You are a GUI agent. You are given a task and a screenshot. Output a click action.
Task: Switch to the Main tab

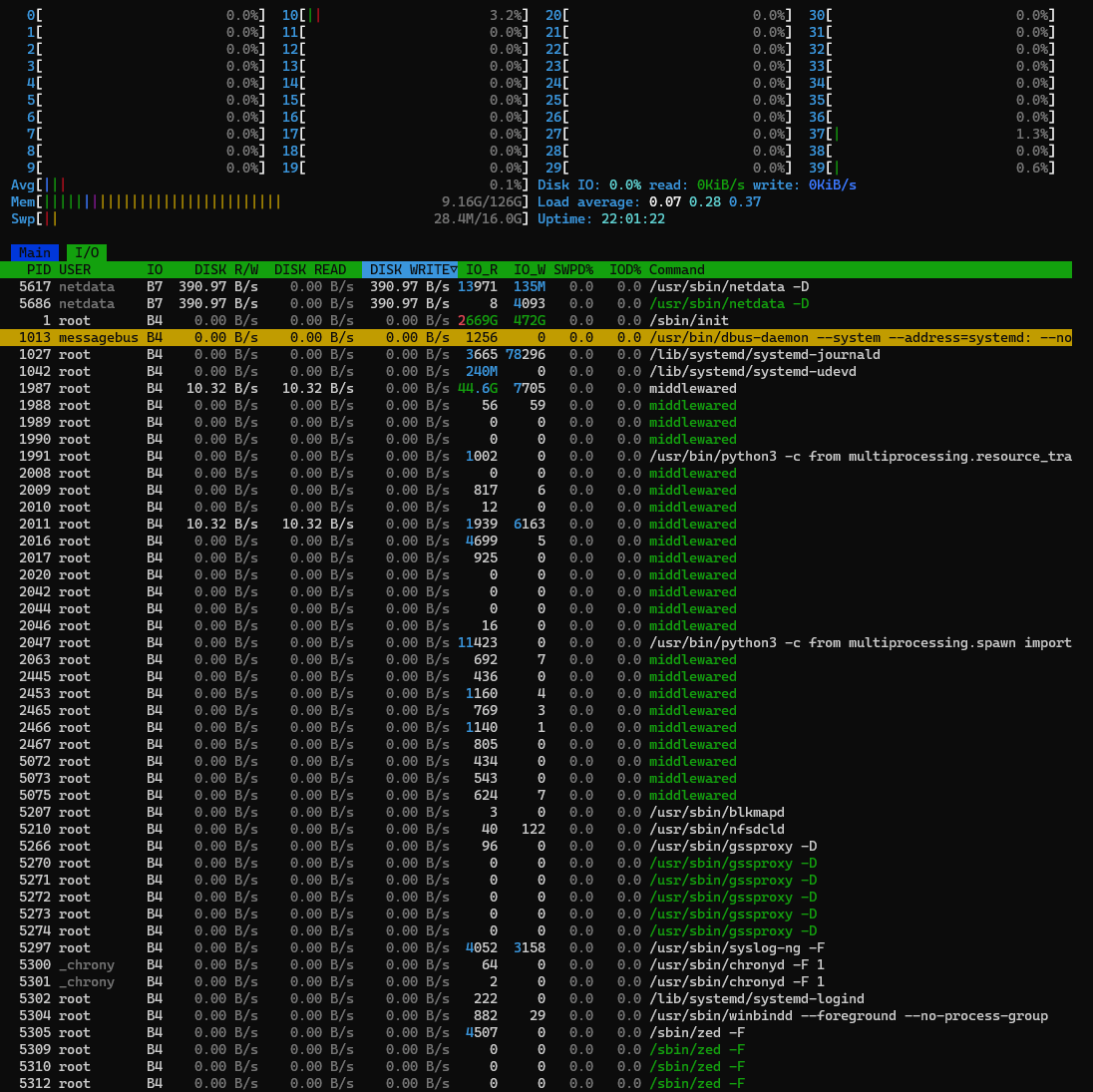(x=35, y=252)
